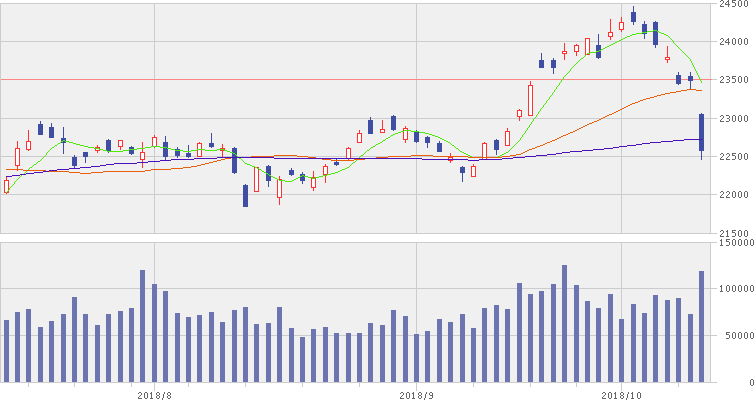Click the 24500 price axis label
This screenshot has height=400, width=755.
click(x=734, y=4)
